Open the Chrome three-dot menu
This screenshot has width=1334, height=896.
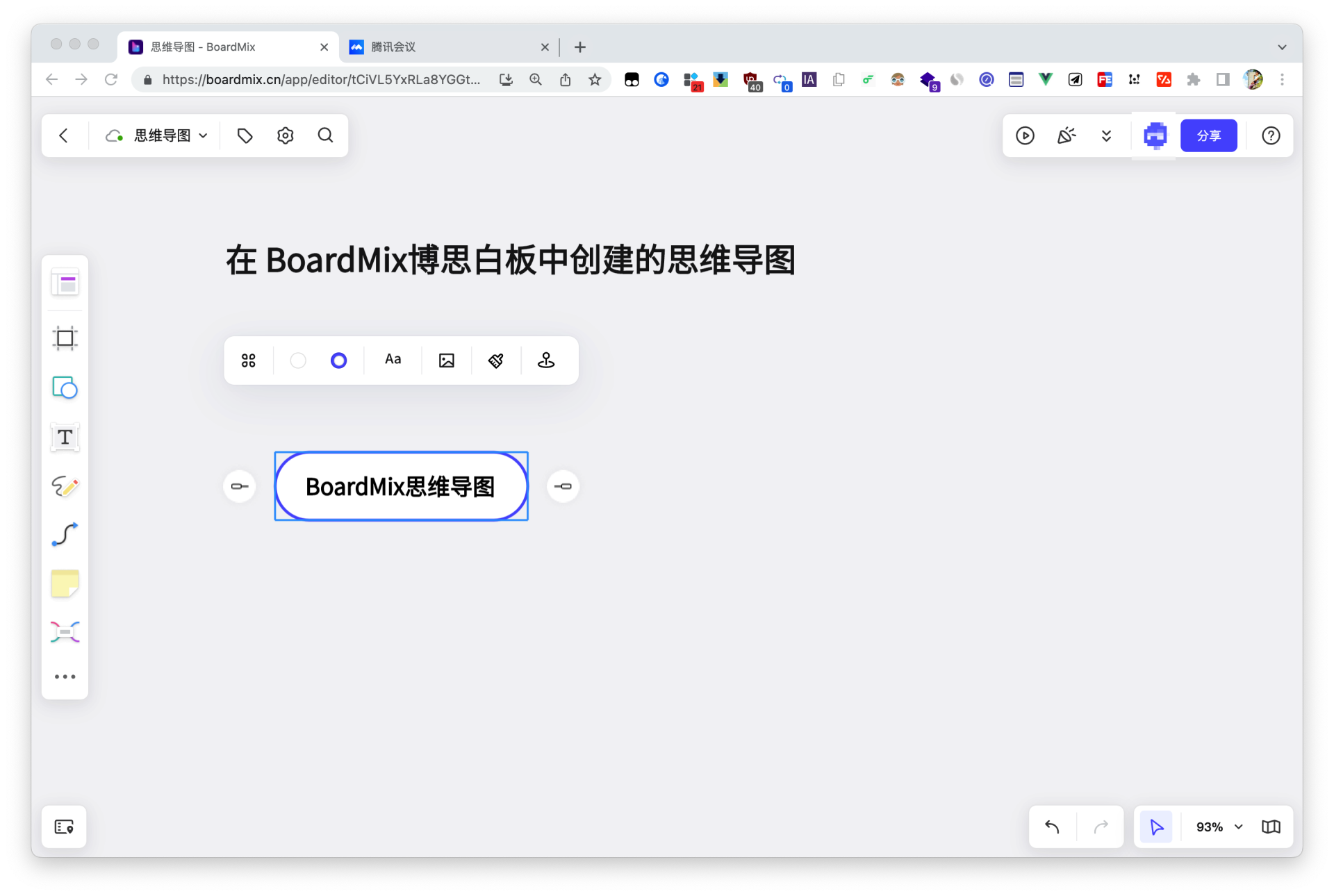click(1283, 80)
